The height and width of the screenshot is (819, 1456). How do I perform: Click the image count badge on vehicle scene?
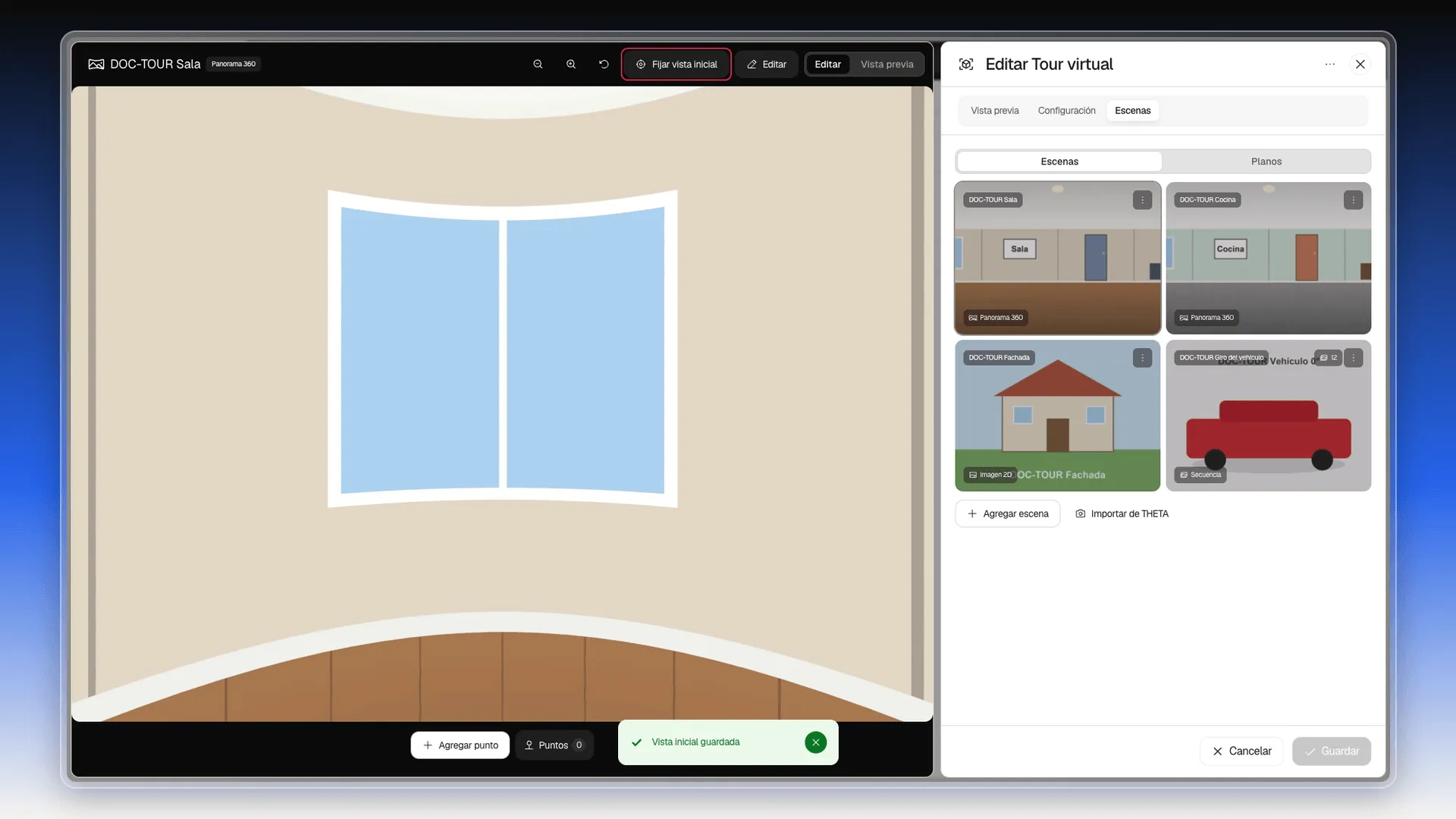[1328, 358]
